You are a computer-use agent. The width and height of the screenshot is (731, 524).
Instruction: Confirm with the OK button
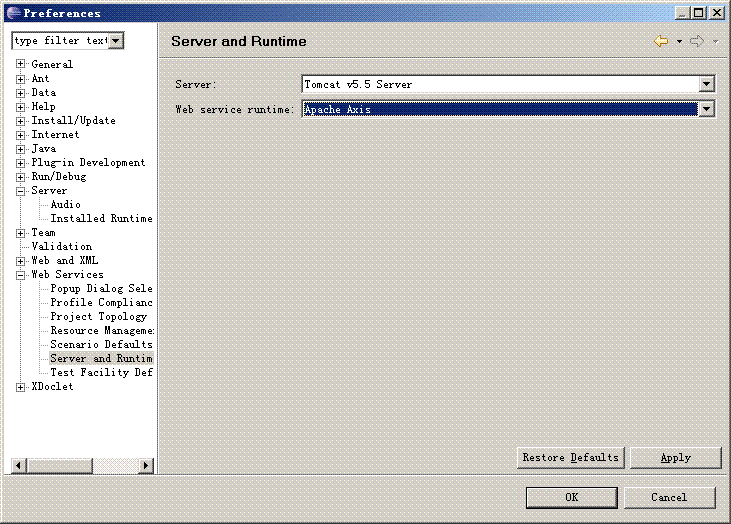572,497
